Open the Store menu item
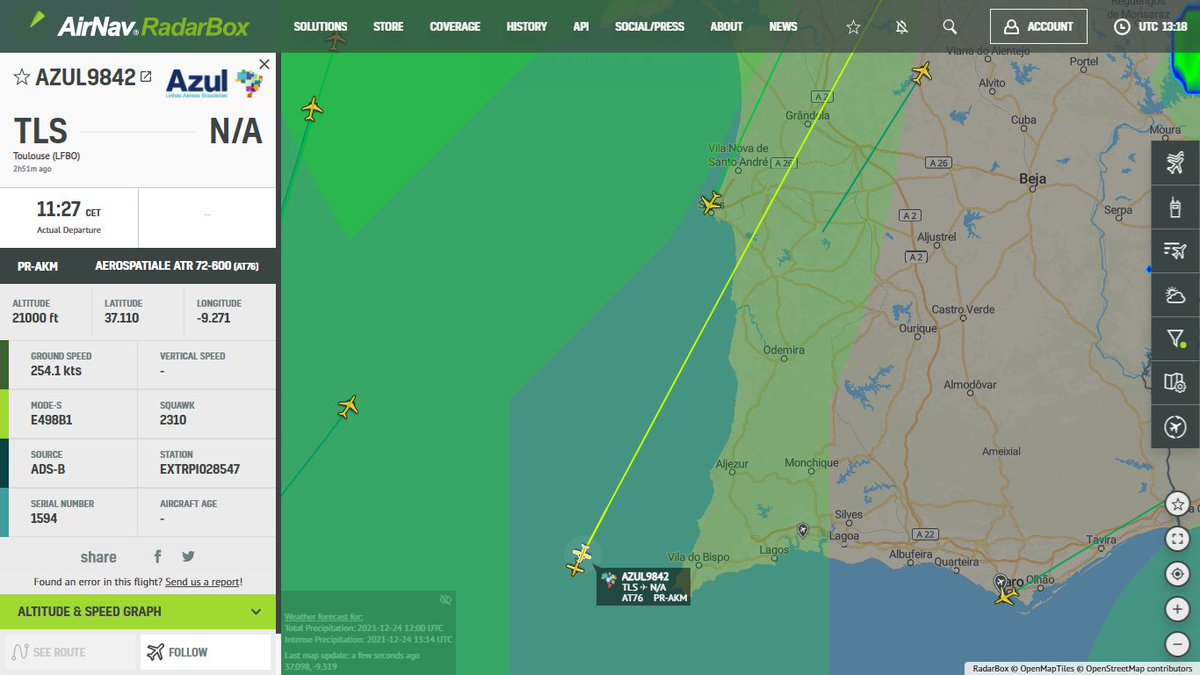Viewport: 1200px width, 675px height. tap(388, 27)
